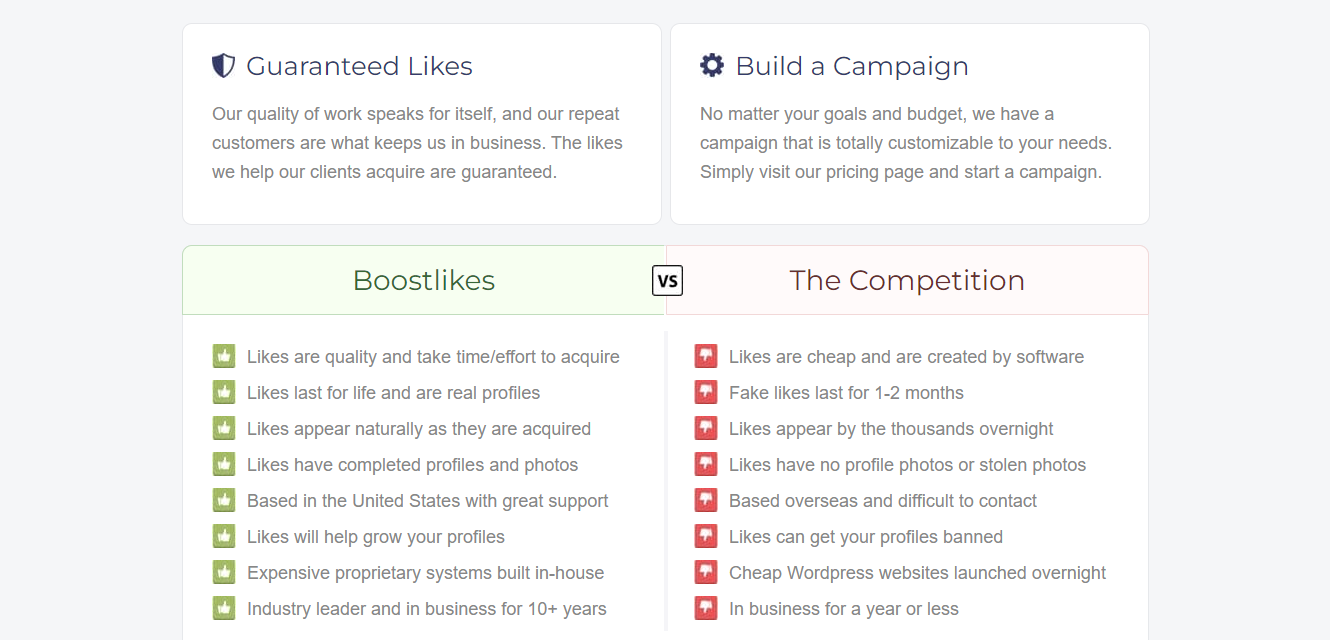Click the Guaranteed Likes heading
The width and height of the screenshot is (1330, 640).
tap(359, 66)
